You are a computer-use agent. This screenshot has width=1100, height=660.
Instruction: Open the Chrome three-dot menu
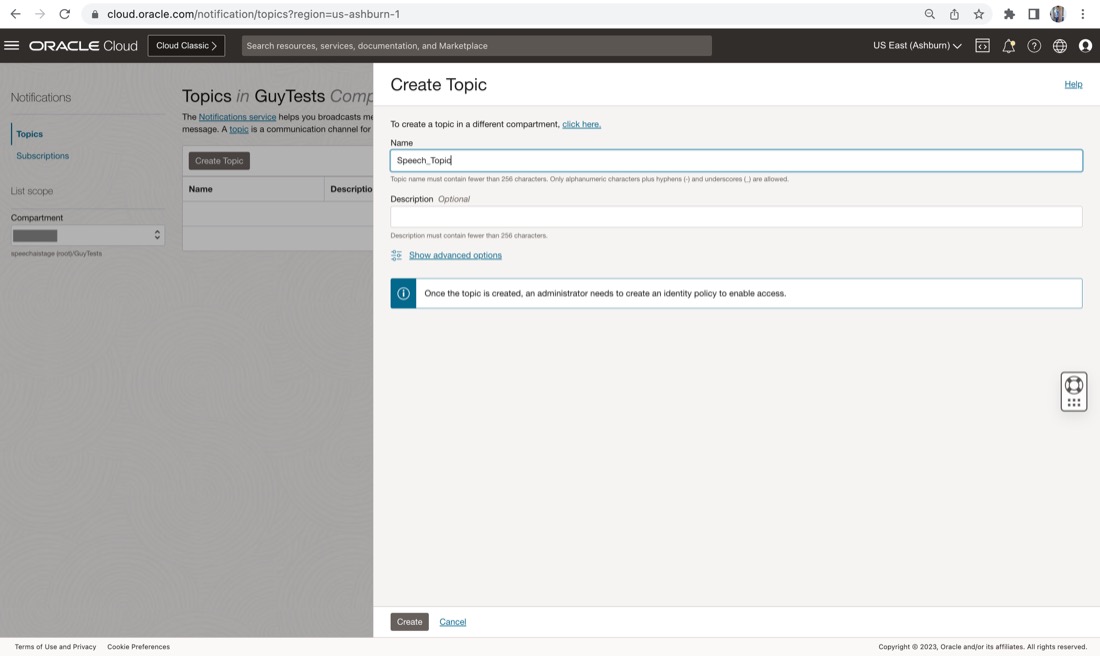(1082, 14)
